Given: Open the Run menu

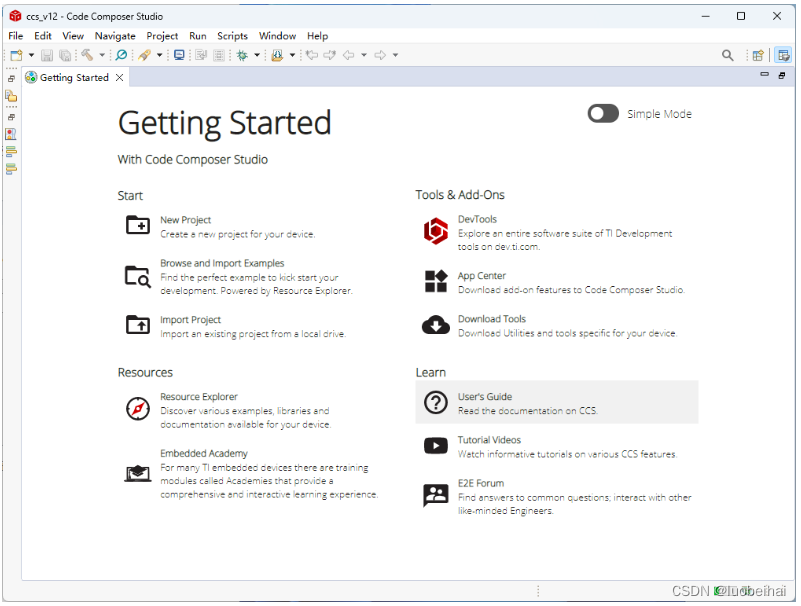Looking at the screenshot, I should pyautogui.click(x=198, y=36).
